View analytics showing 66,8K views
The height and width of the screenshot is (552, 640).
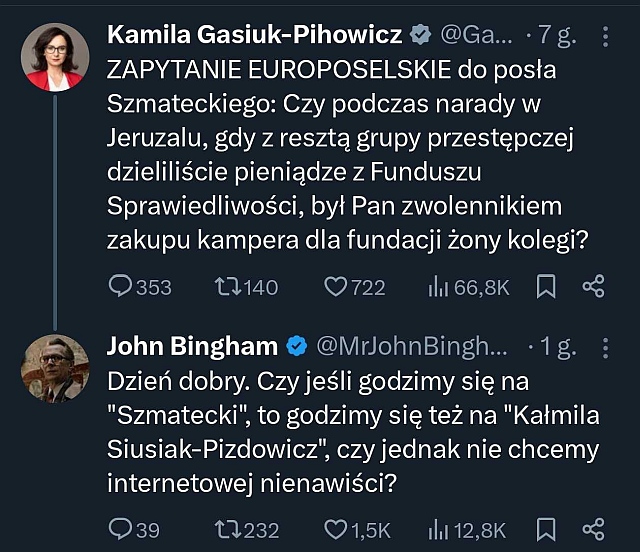(x=438, y=288)
